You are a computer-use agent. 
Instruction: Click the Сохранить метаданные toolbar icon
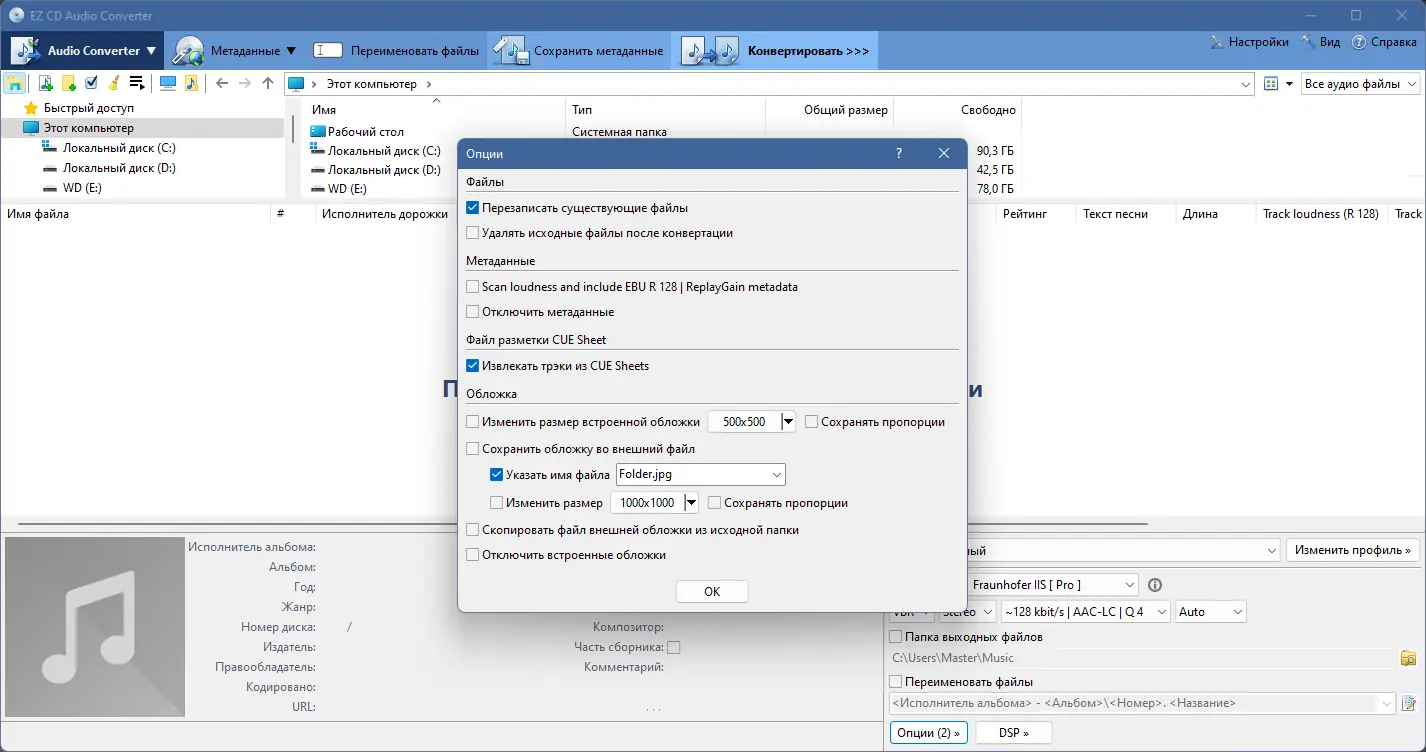(x=509, y=51)
